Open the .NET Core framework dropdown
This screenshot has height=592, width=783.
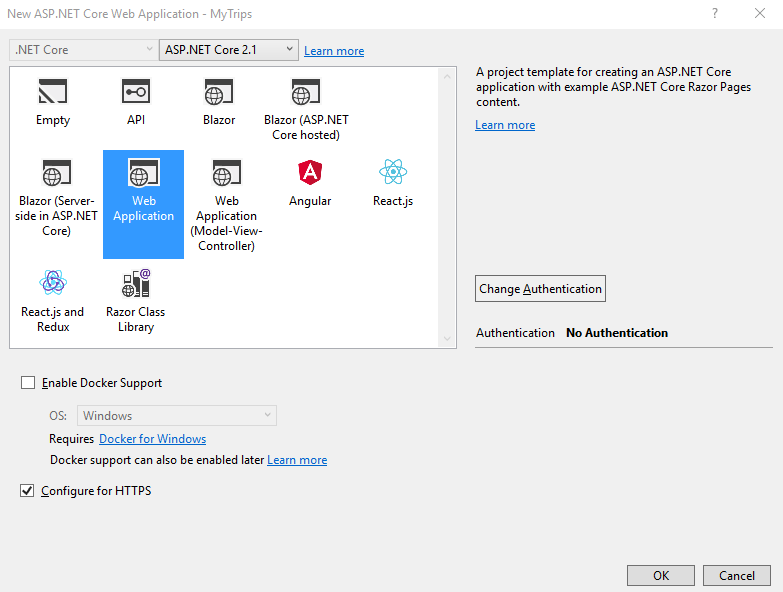[82, 50]
